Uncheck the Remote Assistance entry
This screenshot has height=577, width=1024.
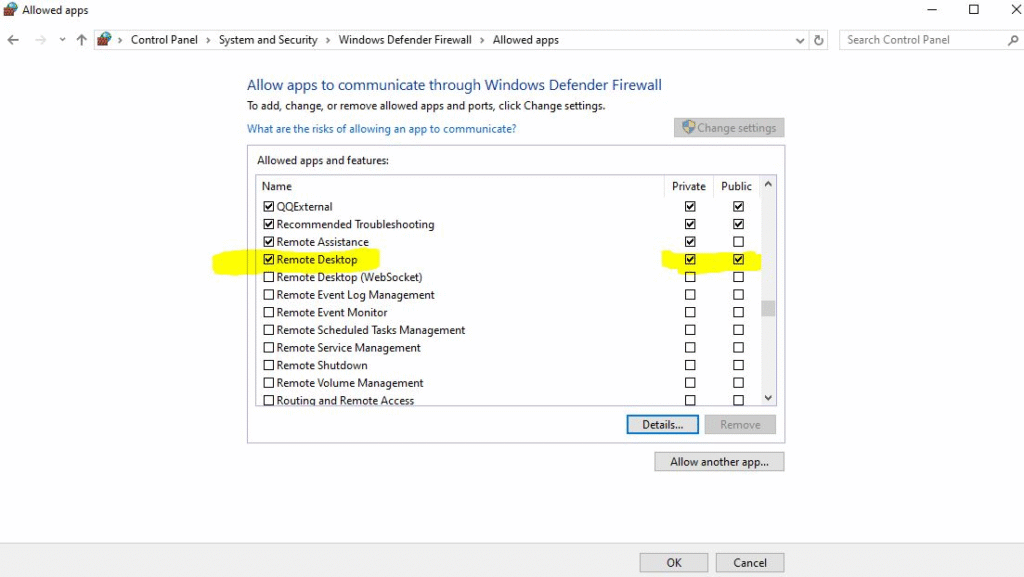coord(268,241)
